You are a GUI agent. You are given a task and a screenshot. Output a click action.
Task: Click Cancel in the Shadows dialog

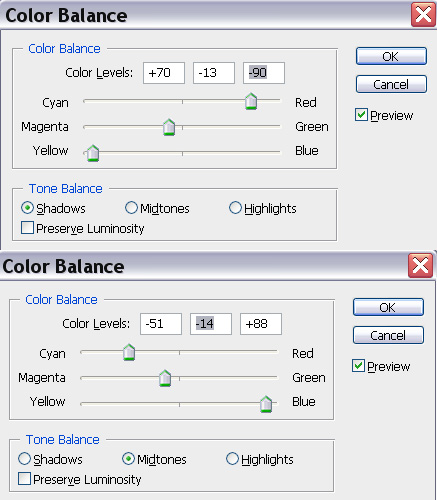pos(391,84)
